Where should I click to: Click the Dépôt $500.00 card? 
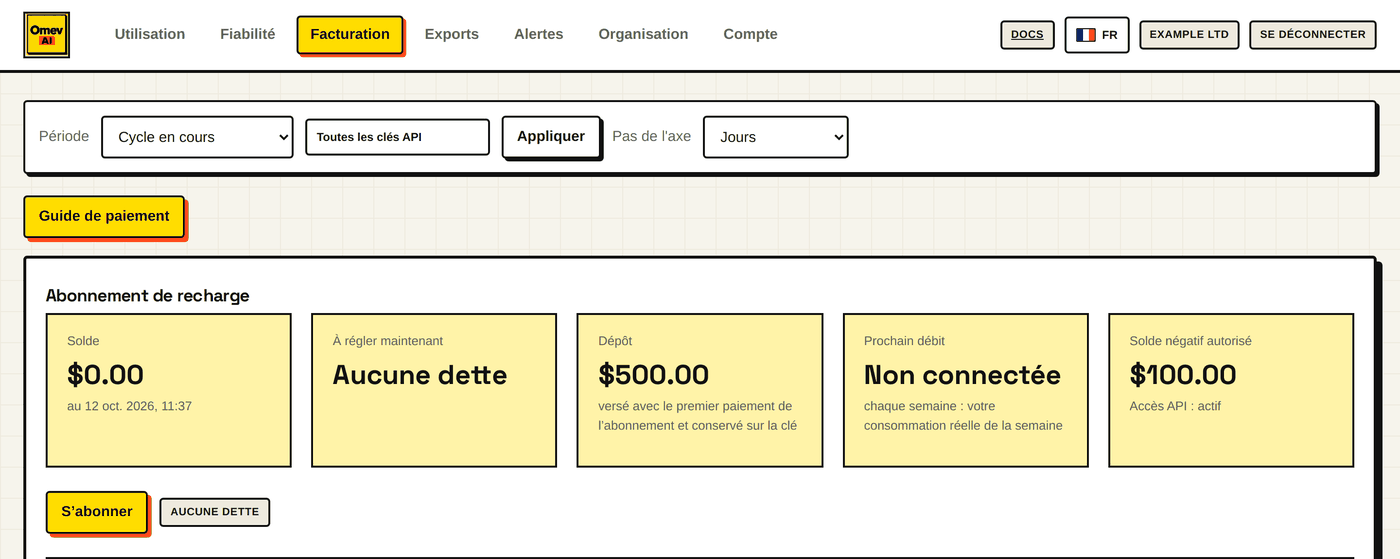700,390
